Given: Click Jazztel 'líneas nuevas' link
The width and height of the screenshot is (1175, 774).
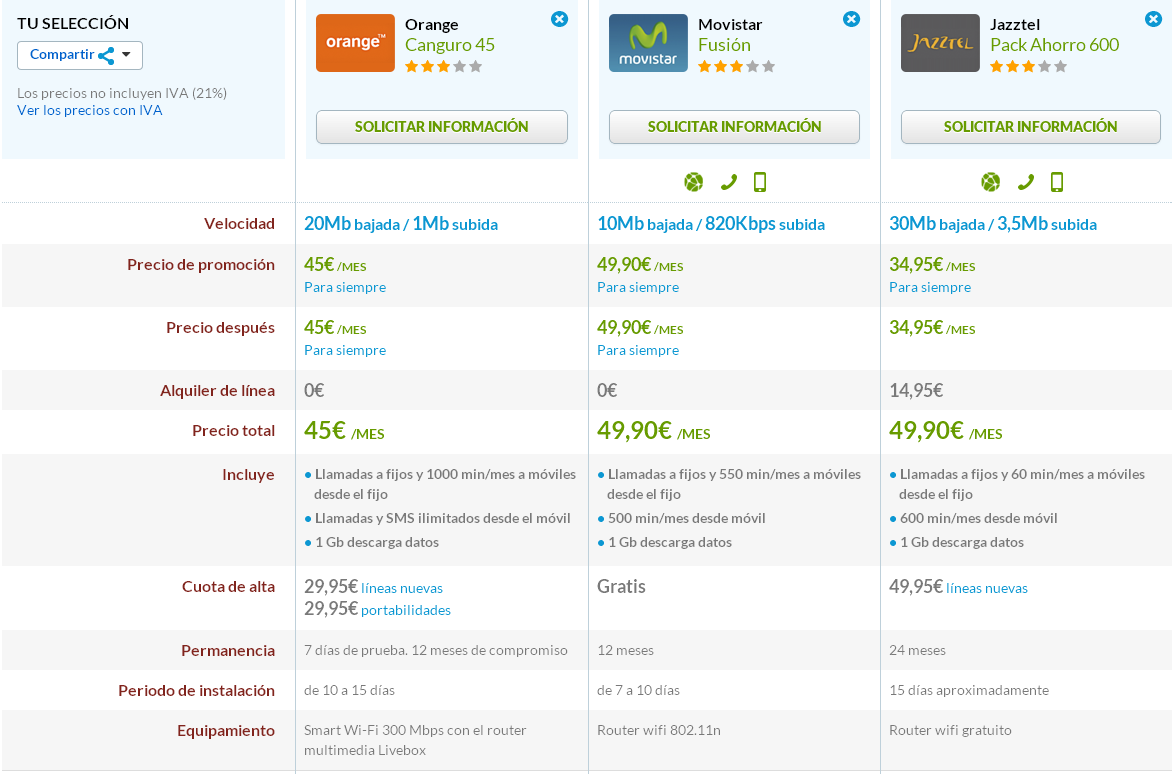Looking at the screenshot, I should pyautogui.click(x=987, y=588).
